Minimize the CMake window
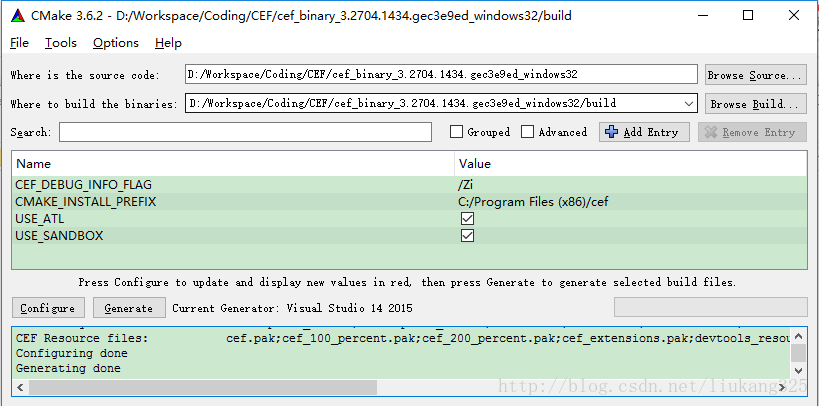Image resolution: width=819 pixels, height=406 pixels. coord(703,16)
